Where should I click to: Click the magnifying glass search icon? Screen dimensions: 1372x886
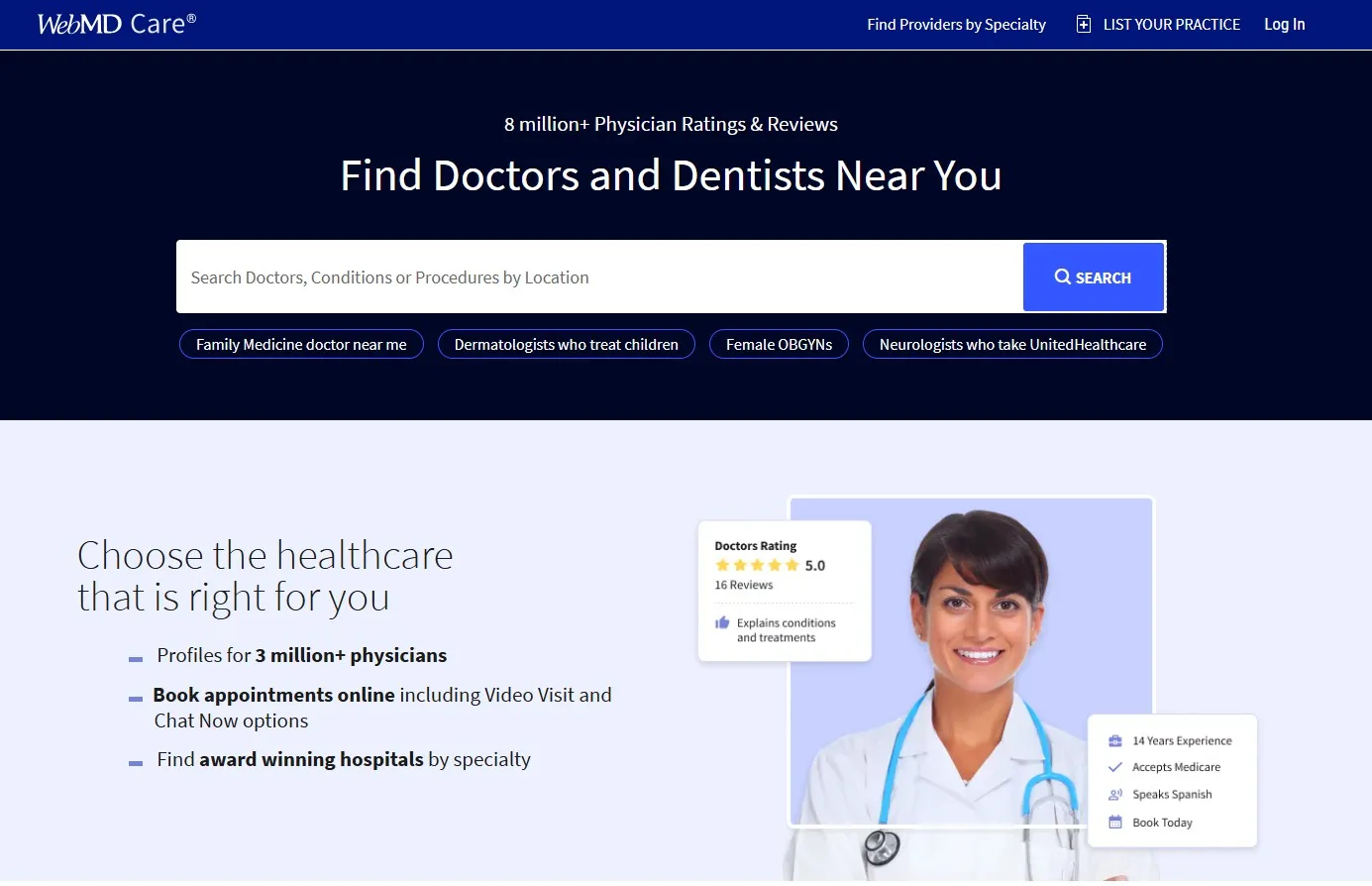pos(1062,277)
